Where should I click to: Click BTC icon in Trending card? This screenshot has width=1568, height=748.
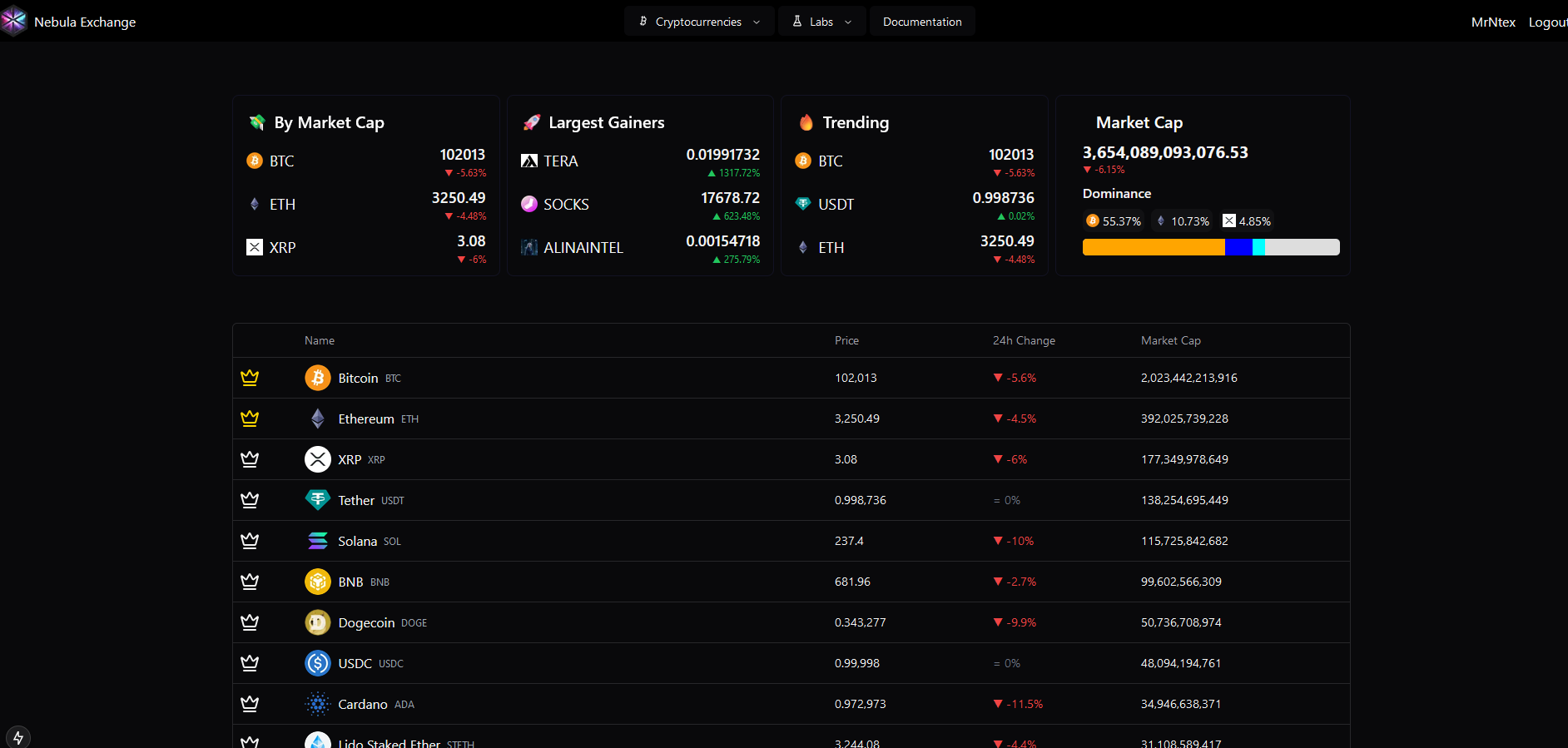pyautogui.click(x=803, y=161)
